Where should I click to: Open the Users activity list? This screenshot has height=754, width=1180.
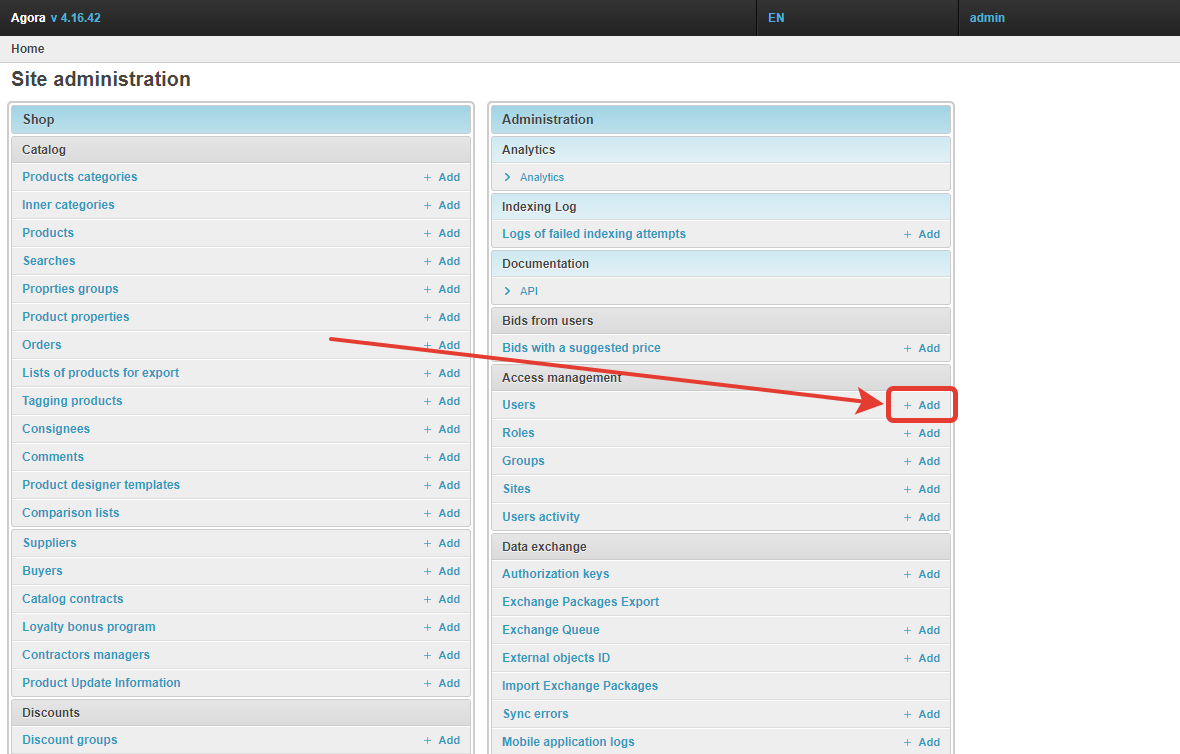(541, 517)
